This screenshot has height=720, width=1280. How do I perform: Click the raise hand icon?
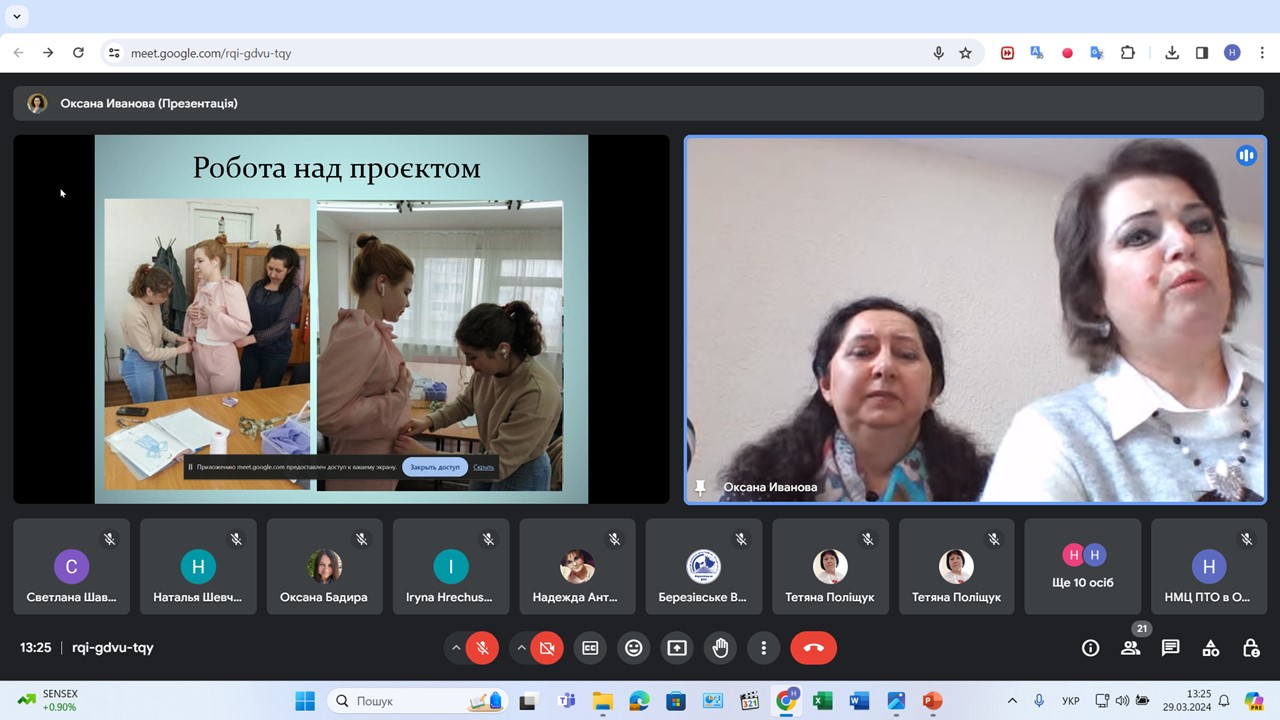click(x=720, y=648)
